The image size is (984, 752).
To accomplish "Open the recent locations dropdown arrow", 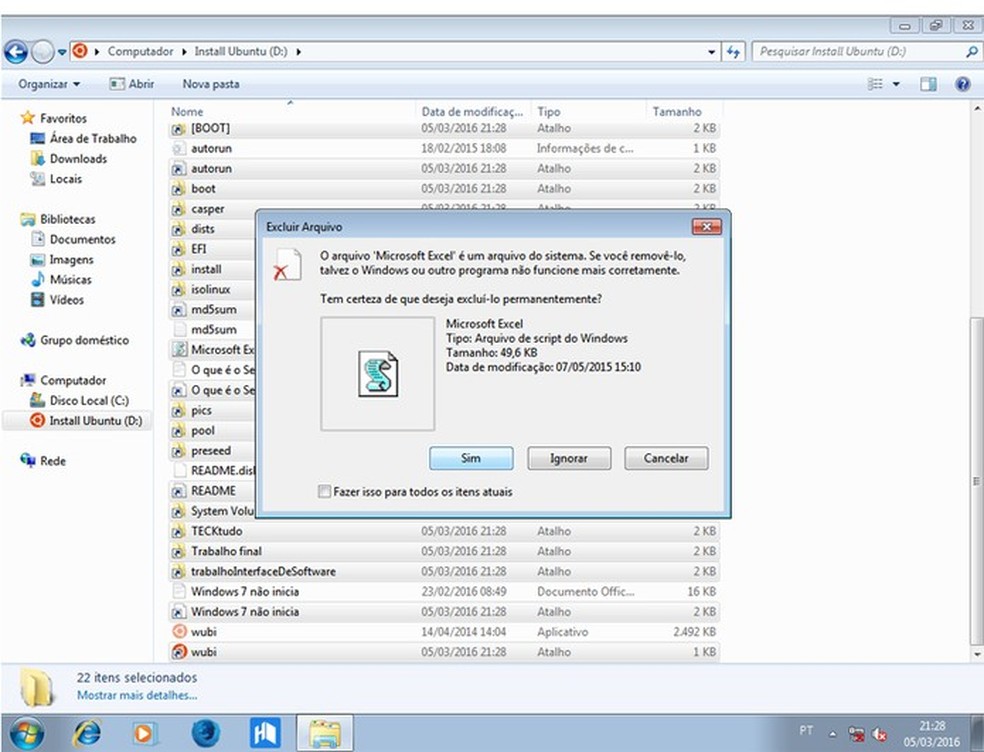I will pos(62,52).
